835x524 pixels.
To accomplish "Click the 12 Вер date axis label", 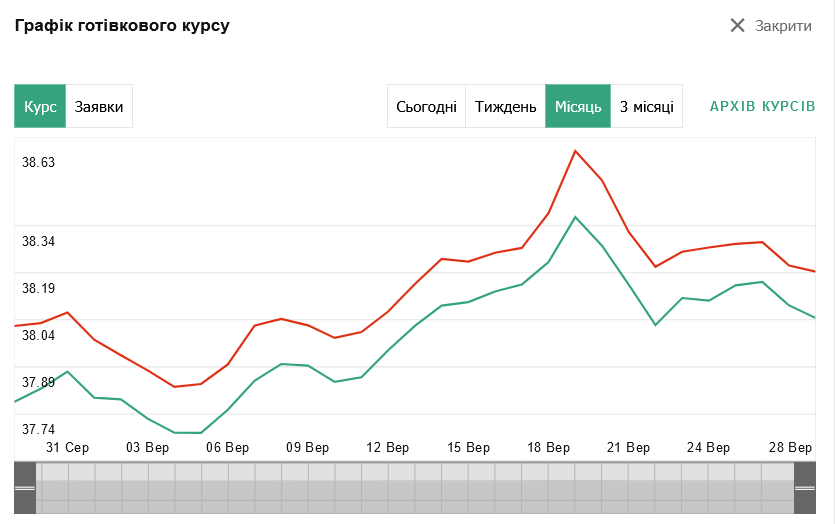I will click(x=388, y=447).
